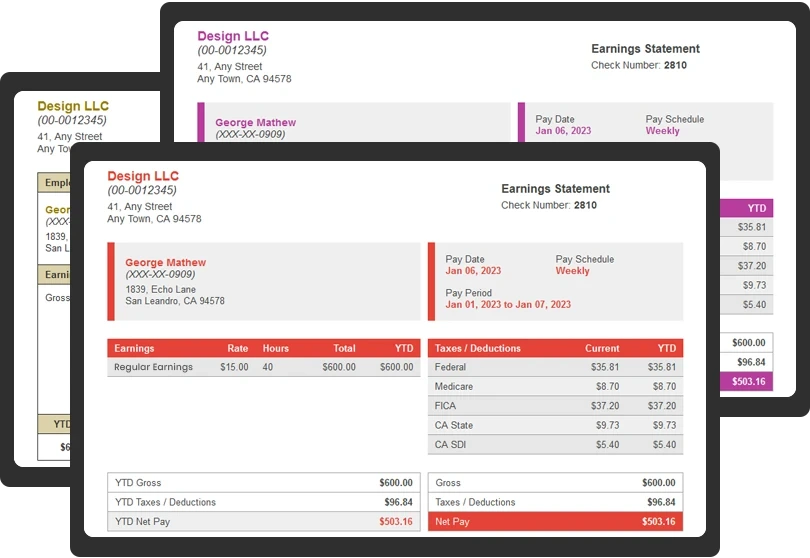Click 'FICA' deduction row label
The image size is (810, 558).
445,406
